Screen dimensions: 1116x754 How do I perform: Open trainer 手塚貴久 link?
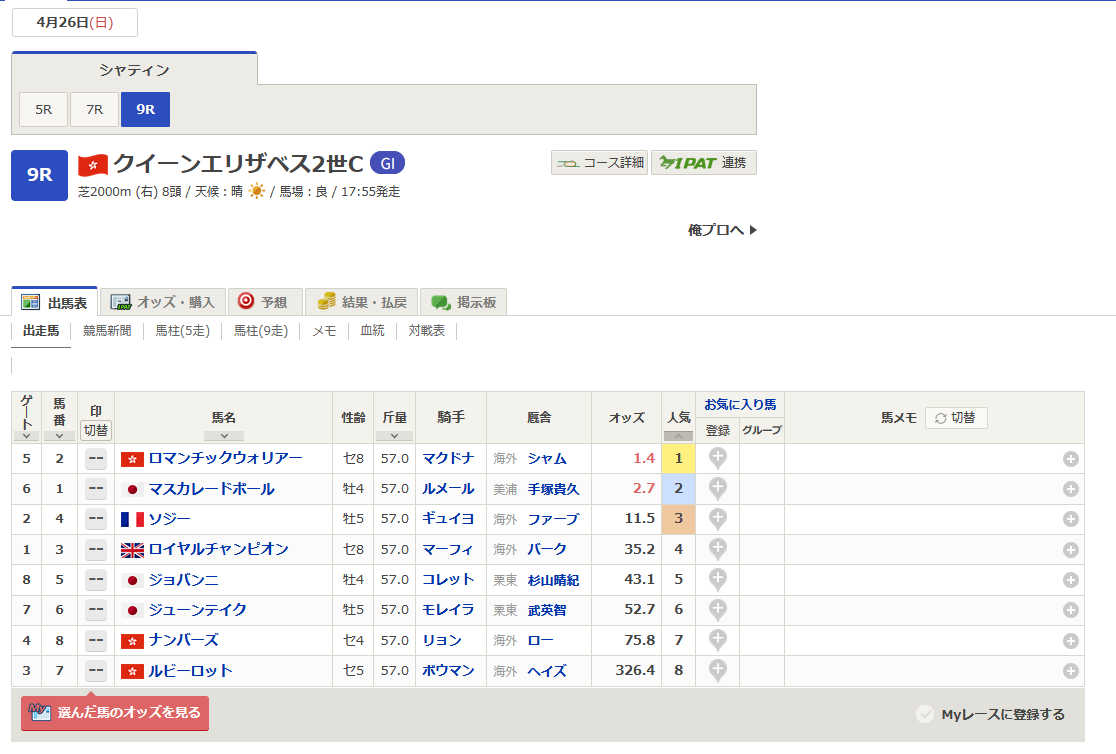point(553,489)
